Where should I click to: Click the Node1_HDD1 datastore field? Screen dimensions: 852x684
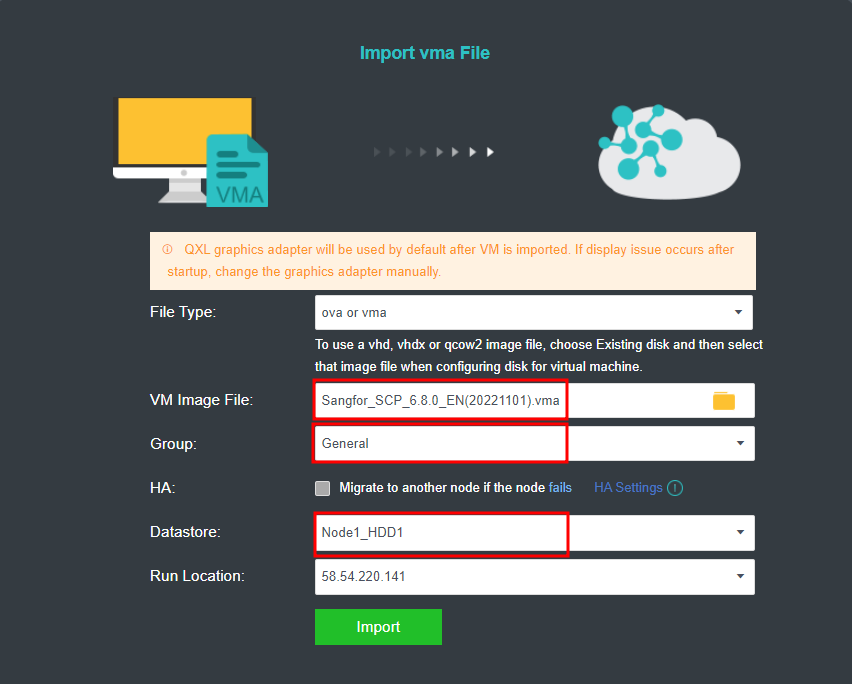coord(535,532)
